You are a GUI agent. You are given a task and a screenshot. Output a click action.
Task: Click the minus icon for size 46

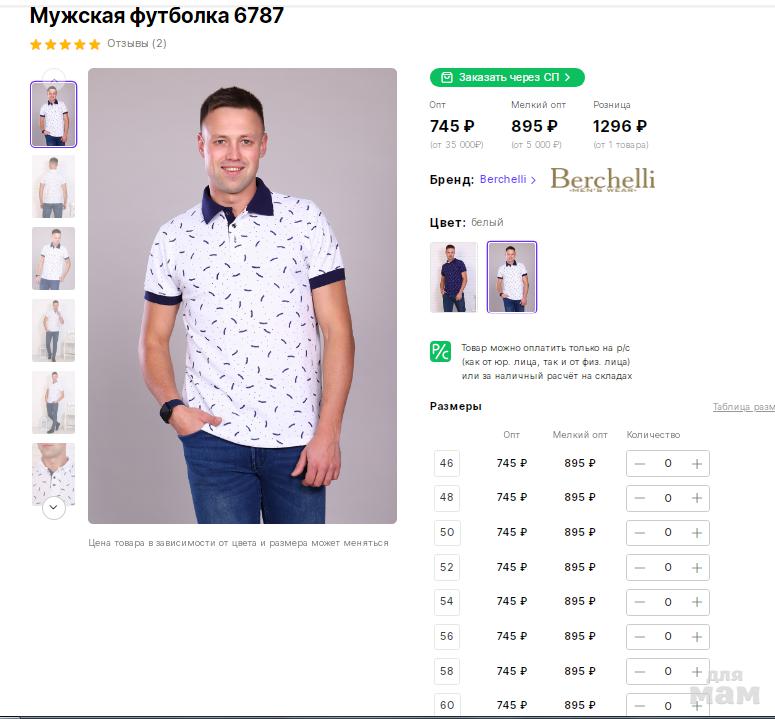pyautogui.click(x=640, y=464)
